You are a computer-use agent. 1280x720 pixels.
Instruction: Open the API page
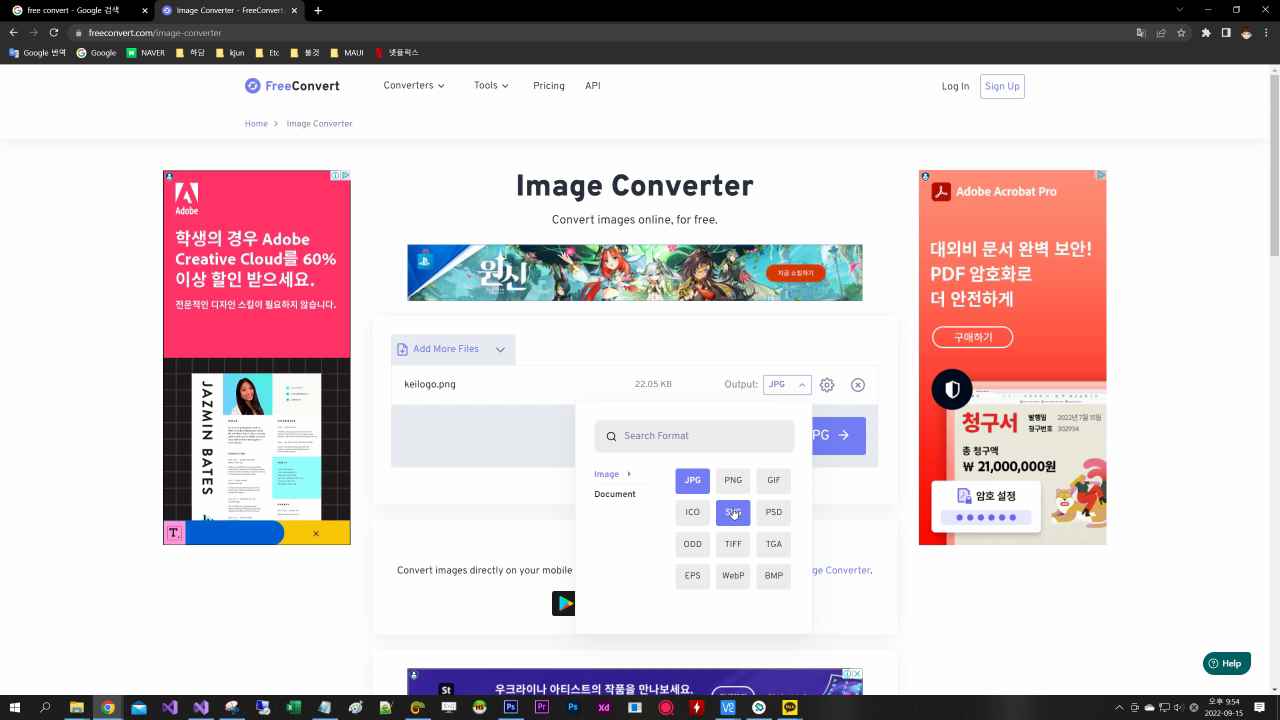tap(593, 86)
